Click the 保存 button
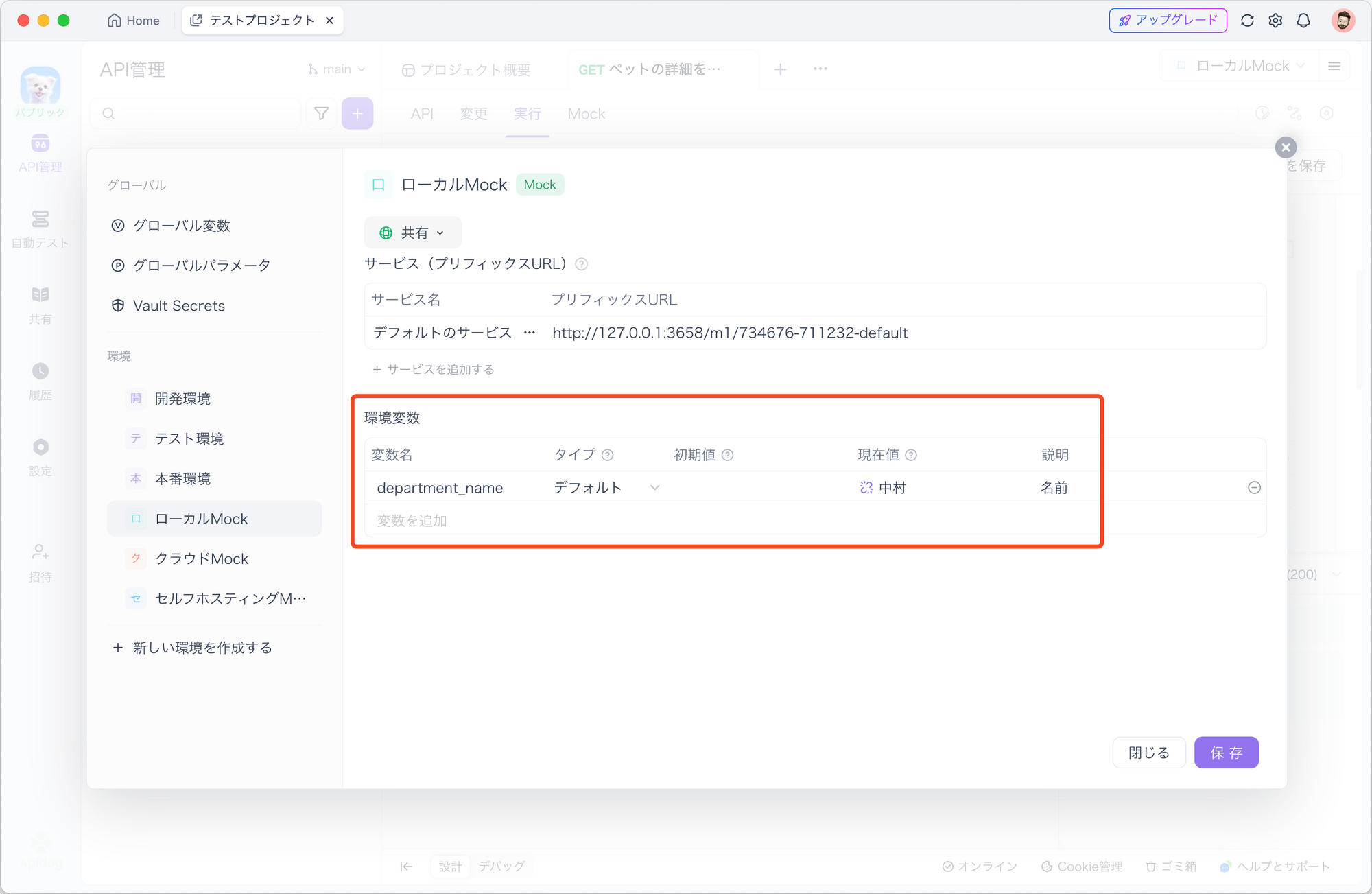Image resolution: width=1372 pixels, height=894 pixels. click(1226, 753)
